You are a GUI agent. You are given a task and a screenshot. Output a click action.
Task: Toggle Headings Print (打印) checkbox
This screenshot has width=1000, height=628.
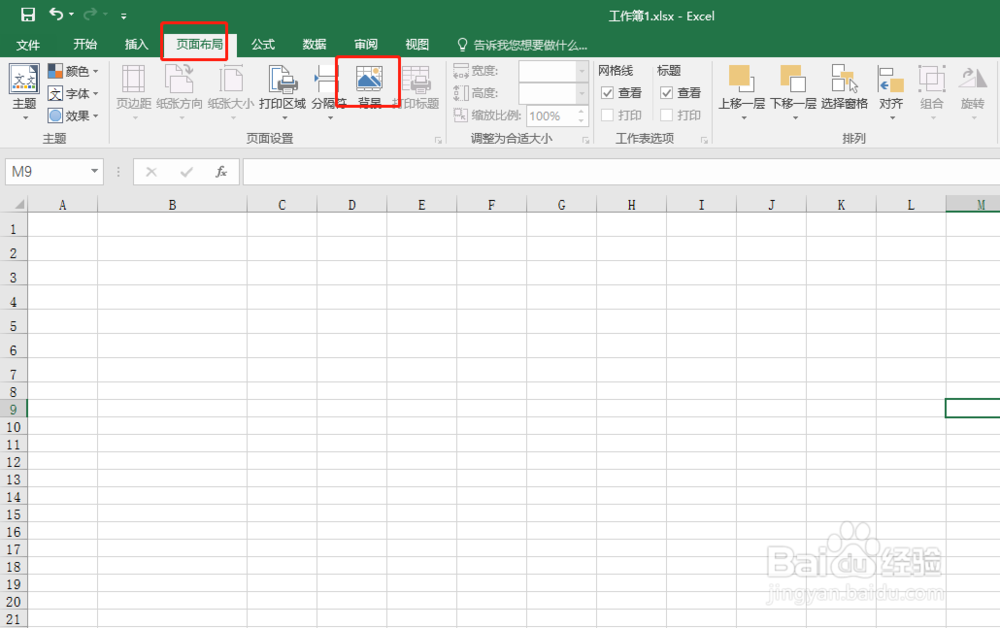coord(666,115)
